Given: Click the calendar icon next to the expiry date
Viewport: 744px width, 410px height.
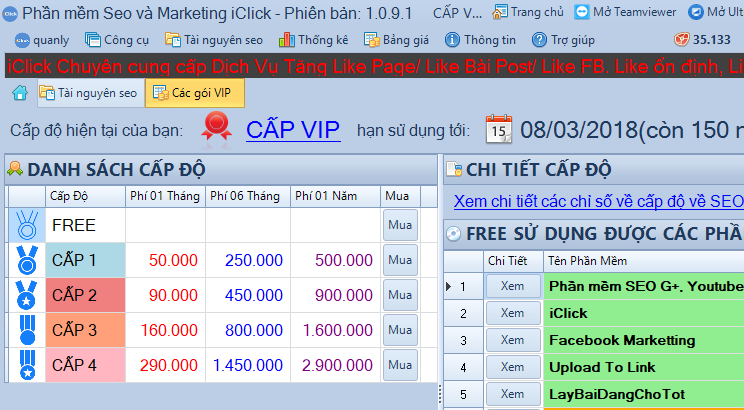Looking at the screenshot, I should tap(499, 129).
